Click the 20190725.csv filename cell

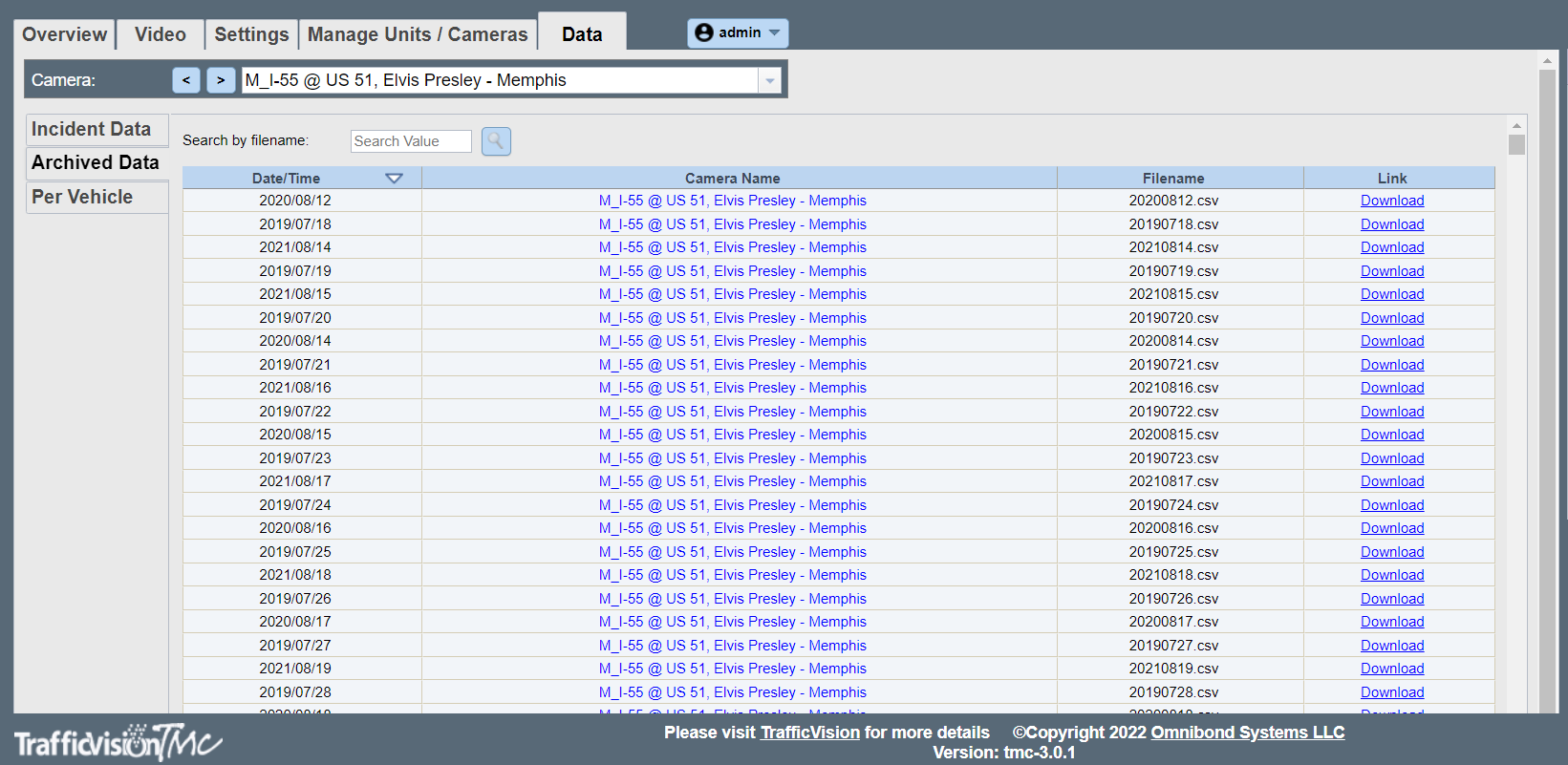click(1180, 552)
